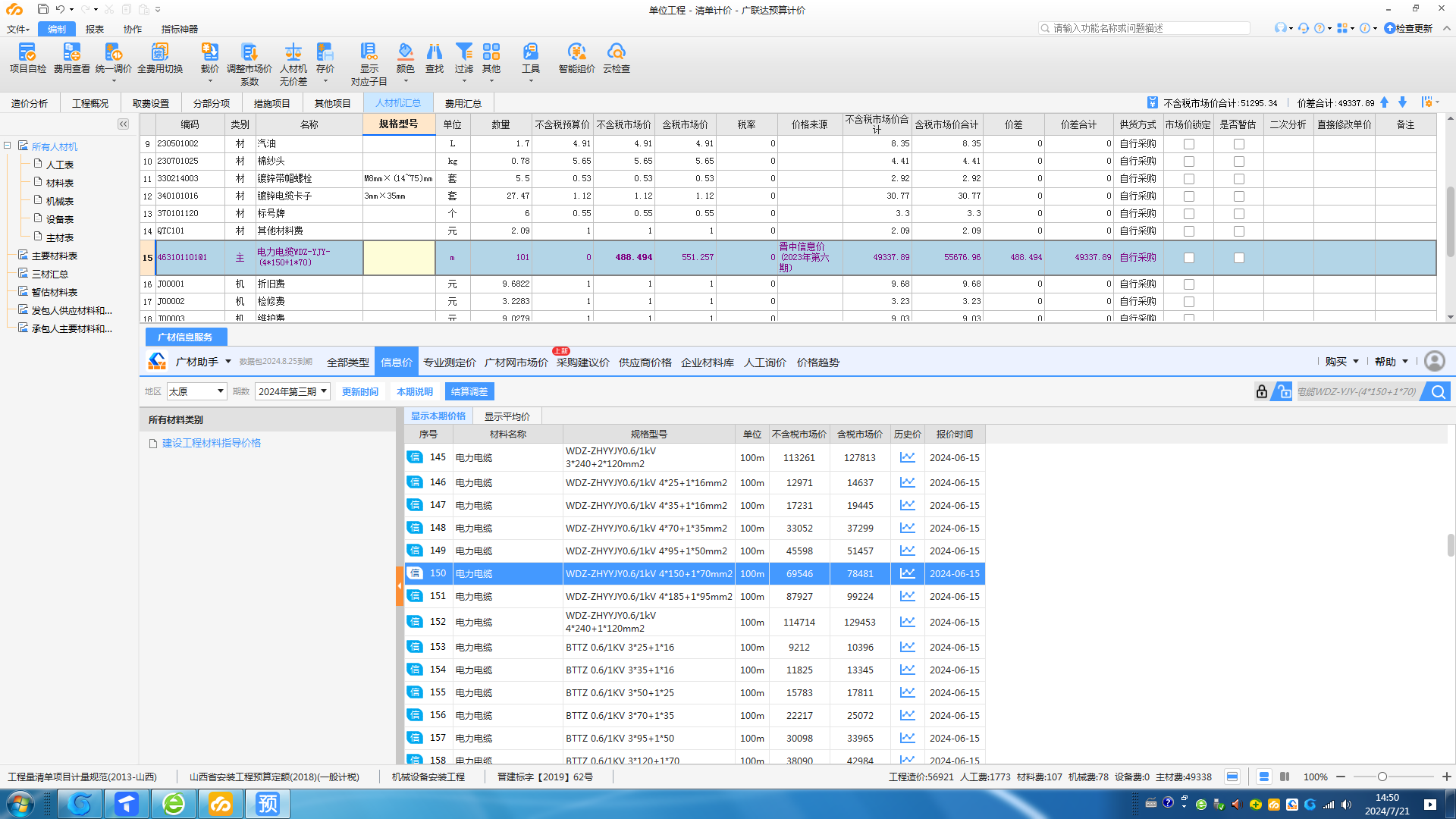Viewport: 1456px width, 819px height.
Task: Click the side panel collapse orange arrow
Action: (400, 586)
